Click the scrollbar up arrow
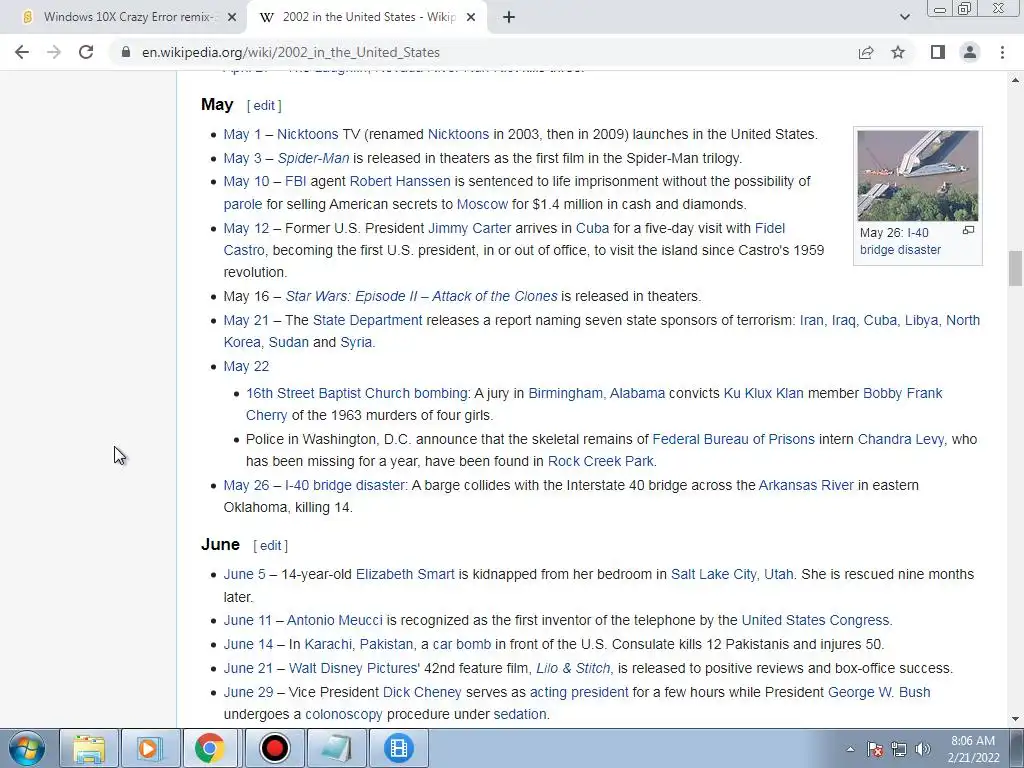The height and width of the screenshot is (768, 1024). pyautogui.click(x=1016, y=80)
